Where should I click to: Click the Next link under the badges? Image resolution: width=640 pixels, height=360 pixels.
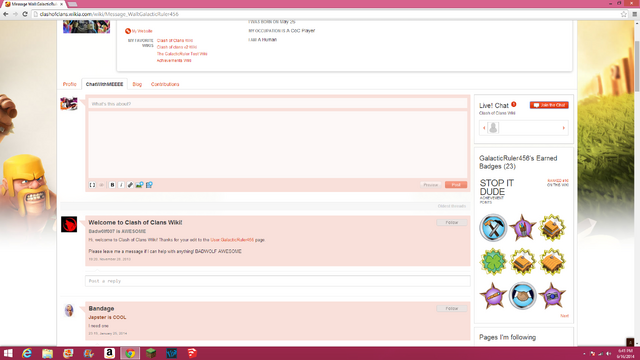coord(564,316)
